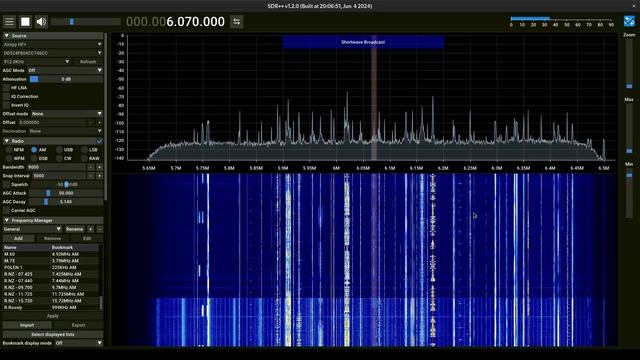
Task: Open the Bookmark display mode dropdown
Action: coord(79,343)
